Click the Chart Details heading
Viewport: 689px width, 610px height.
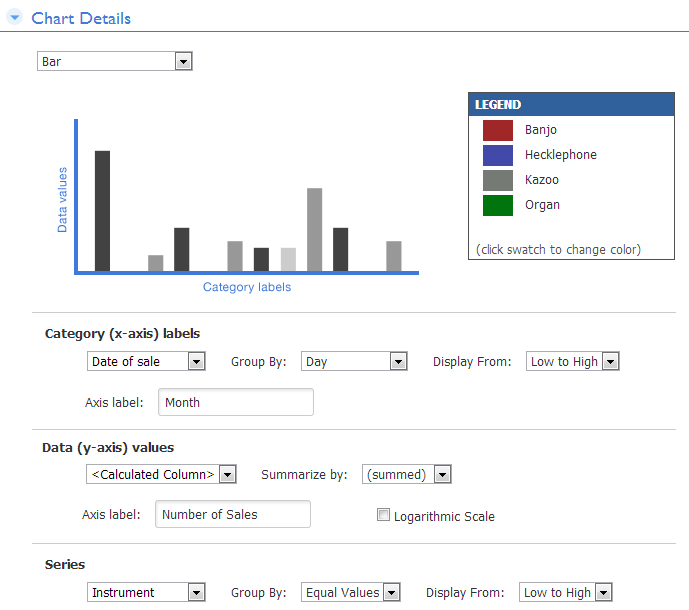point(81,18)
